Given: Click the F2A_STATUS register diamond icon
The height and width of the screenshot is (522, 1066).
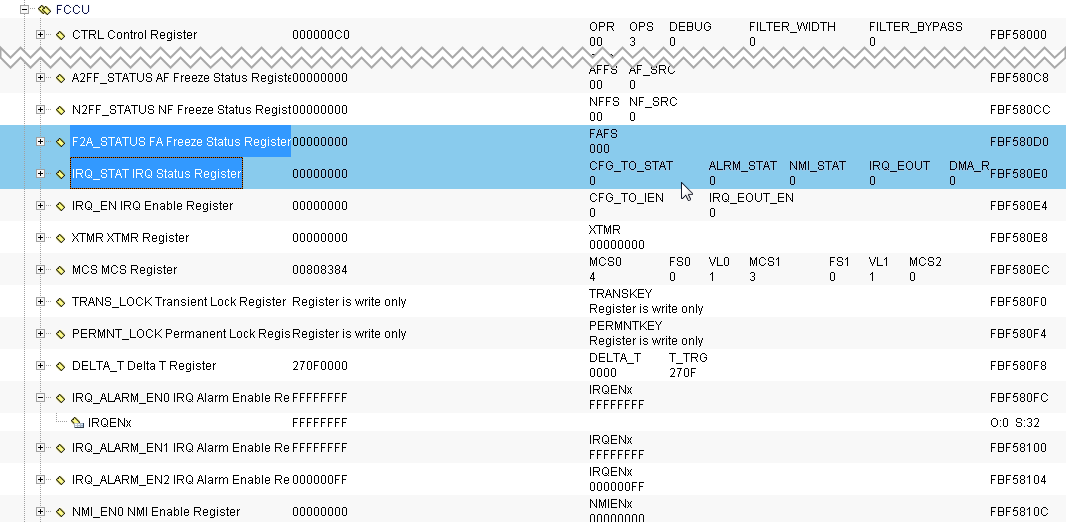Looking at the screenshot, I should coord(61,142).
